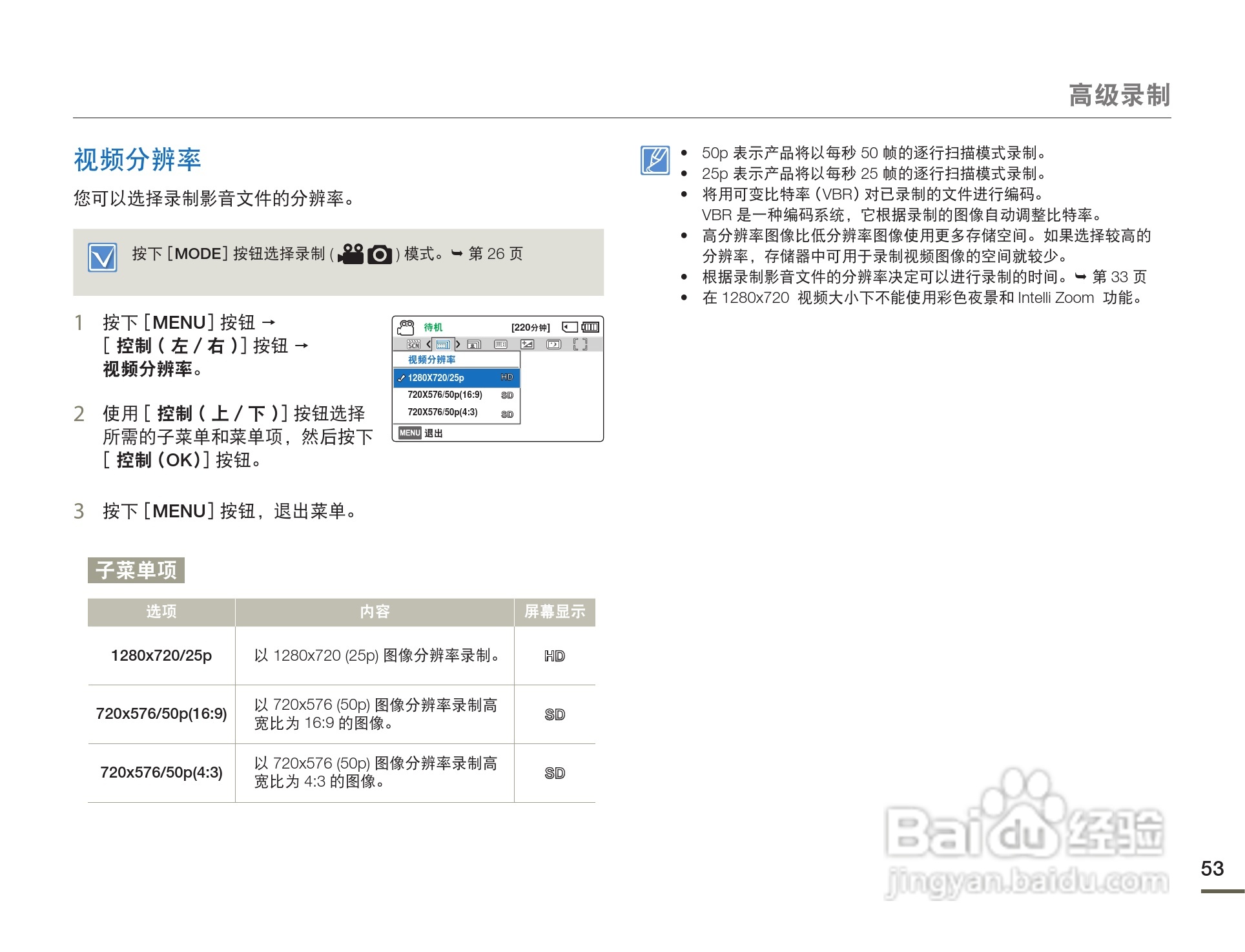This screenshot has height=952, width=1245.
Task: Click the movie camera mode icon on screen
Action: coord(406,327)
